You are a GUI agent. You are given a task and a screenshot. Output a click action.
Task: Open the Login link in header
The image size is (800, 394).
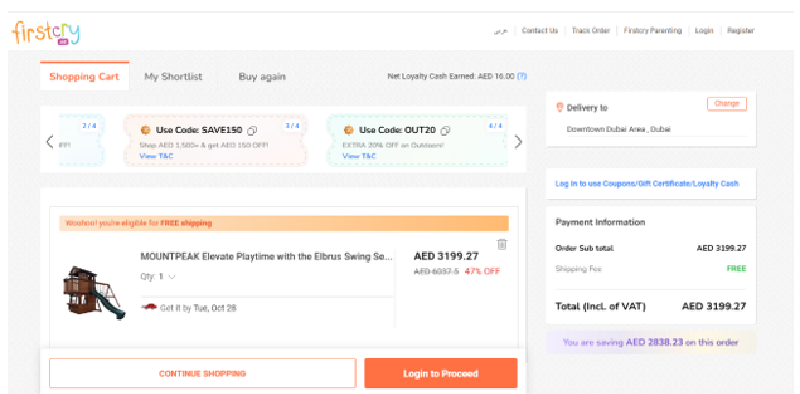coord(704,31)
